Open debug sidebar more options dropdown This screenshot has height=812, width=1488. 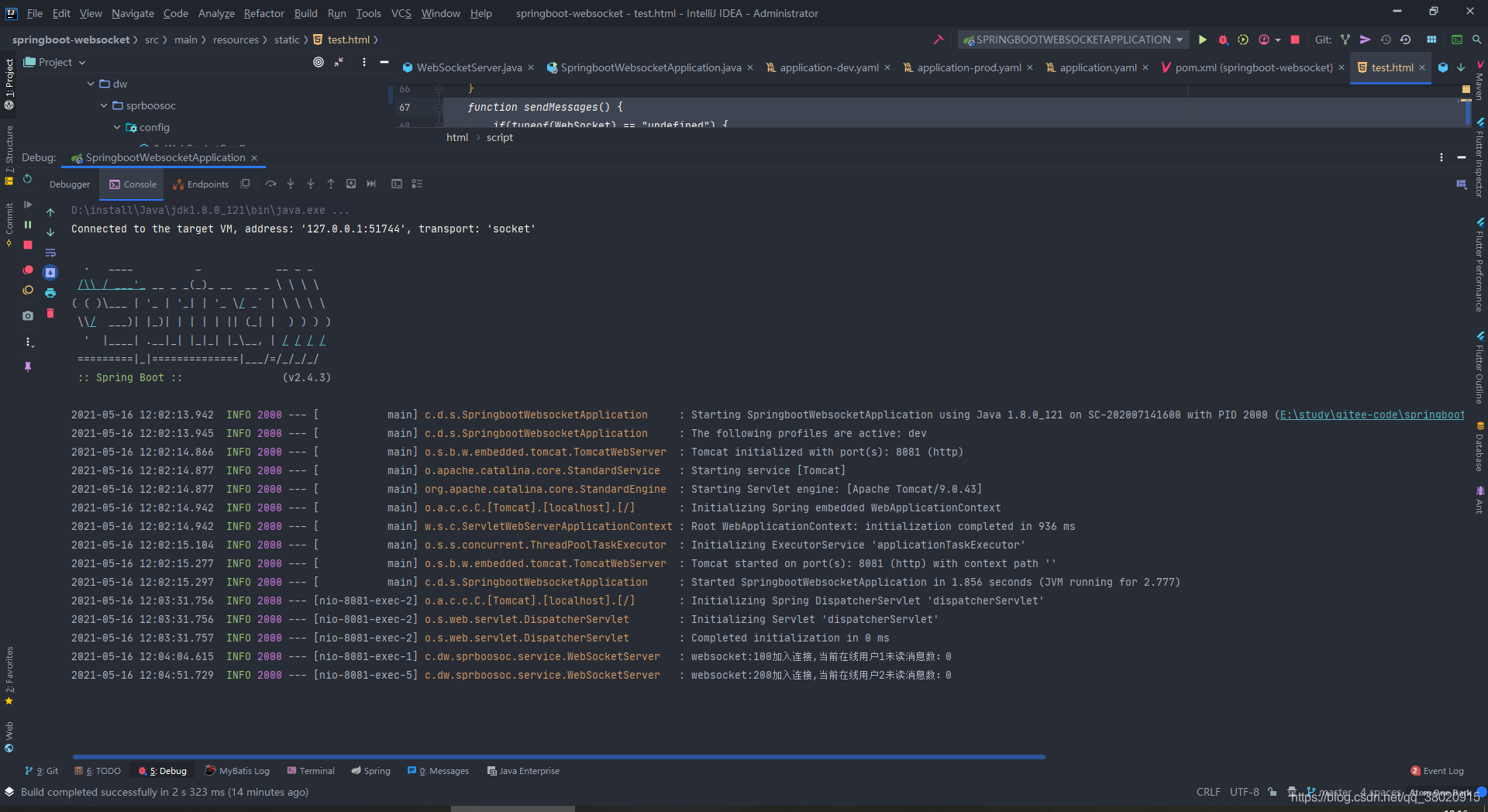[29, 342]
